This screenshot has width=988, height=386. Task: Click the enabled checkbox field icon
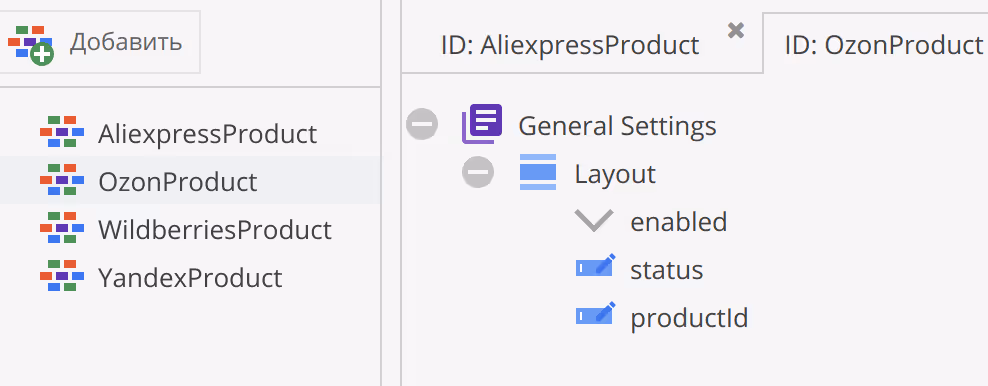(x=594, y=220)
